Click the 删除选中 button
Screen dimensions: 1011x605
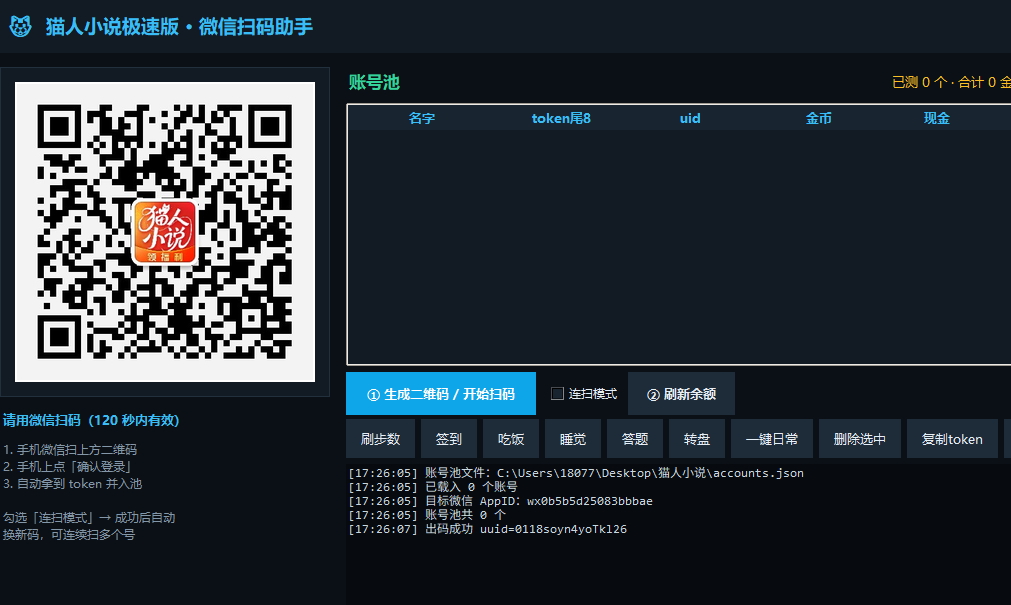[x=859, y=439]
